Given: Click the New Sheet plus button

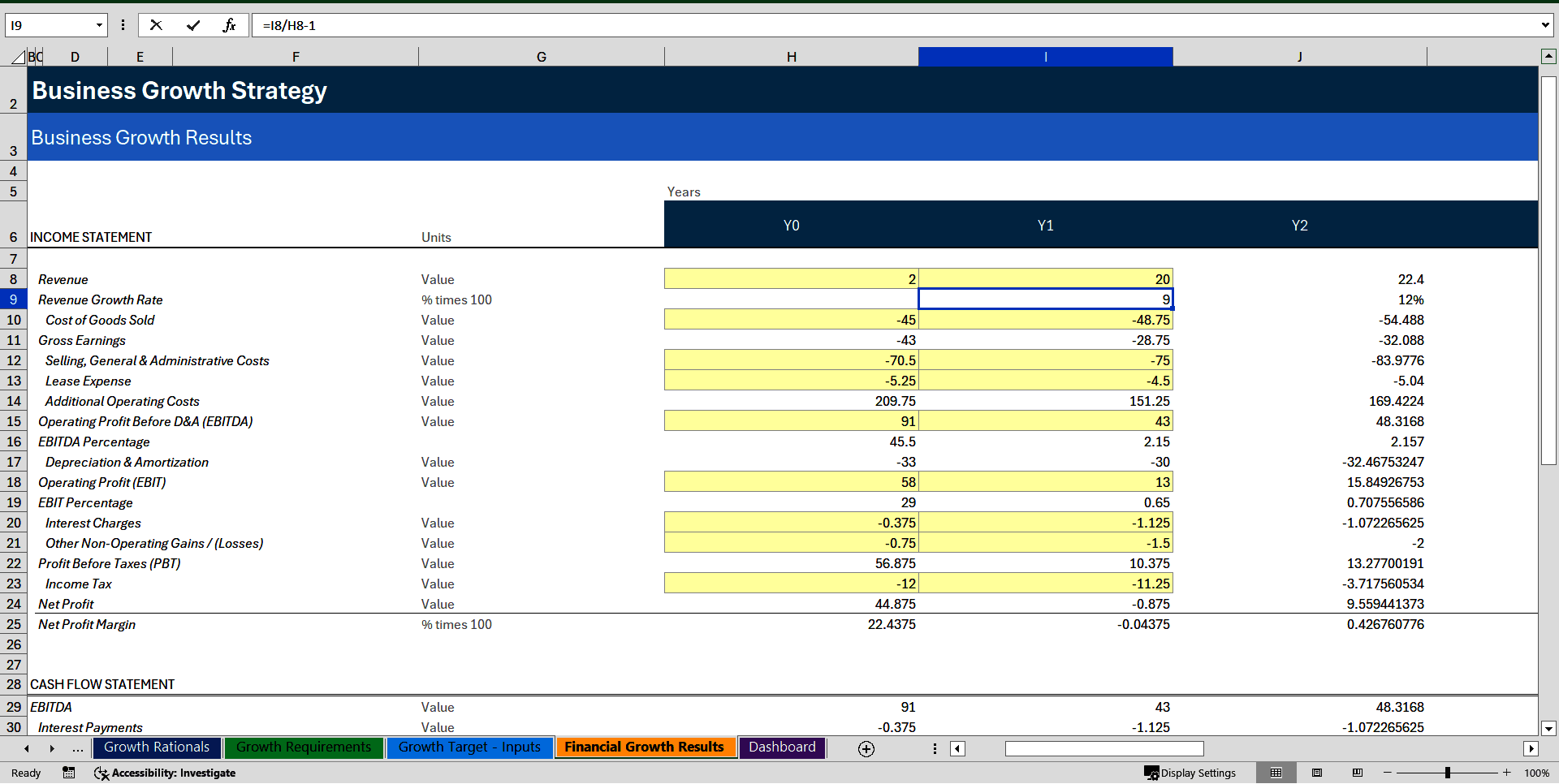Looking at the screenshot, I should click(x=866, y=748).
